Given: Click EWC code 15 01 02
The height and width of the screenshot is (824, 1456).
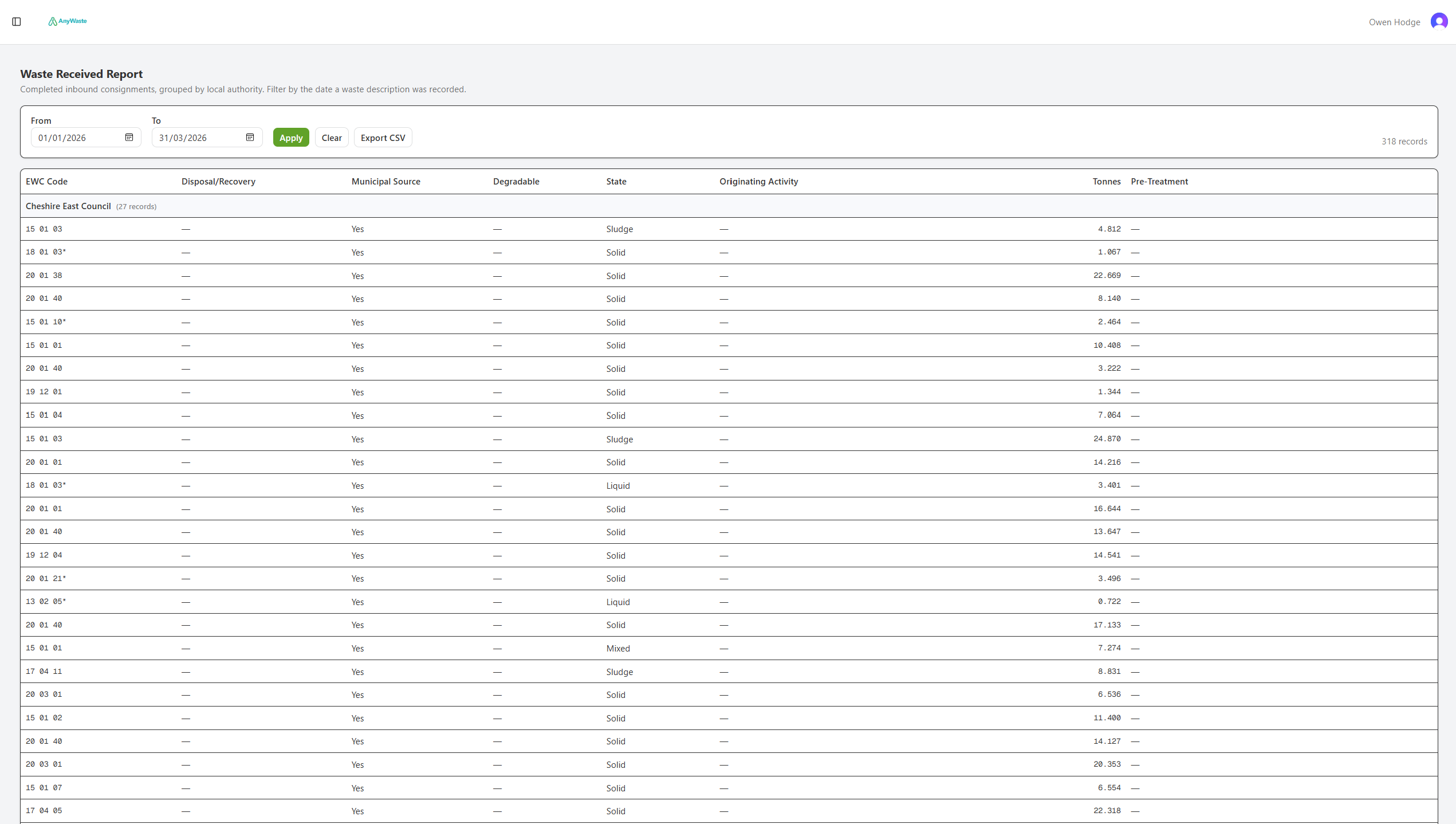Looking at the screenshot, I should (44, 718).
